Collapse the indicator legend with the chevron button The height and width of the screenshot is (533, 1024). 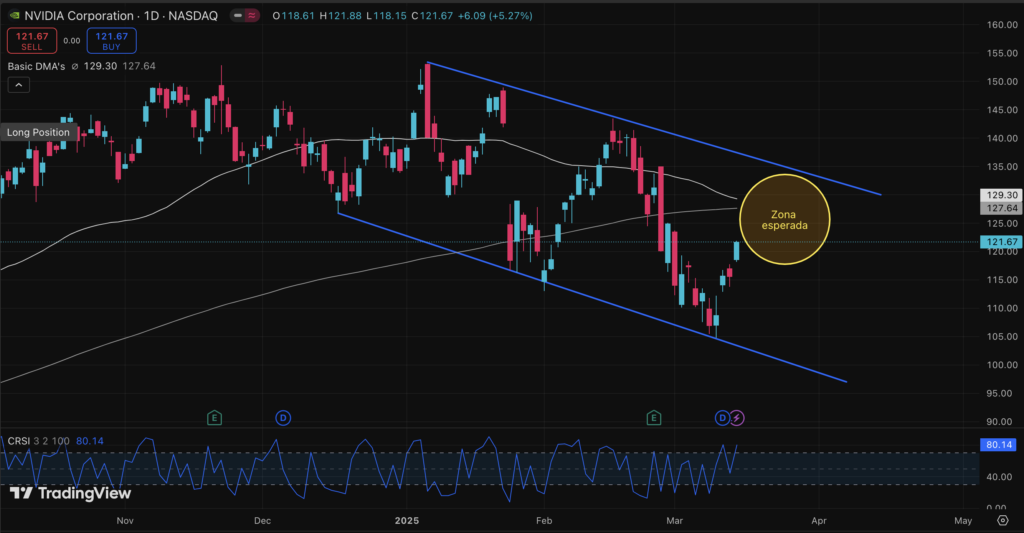[x=18, y=85]
